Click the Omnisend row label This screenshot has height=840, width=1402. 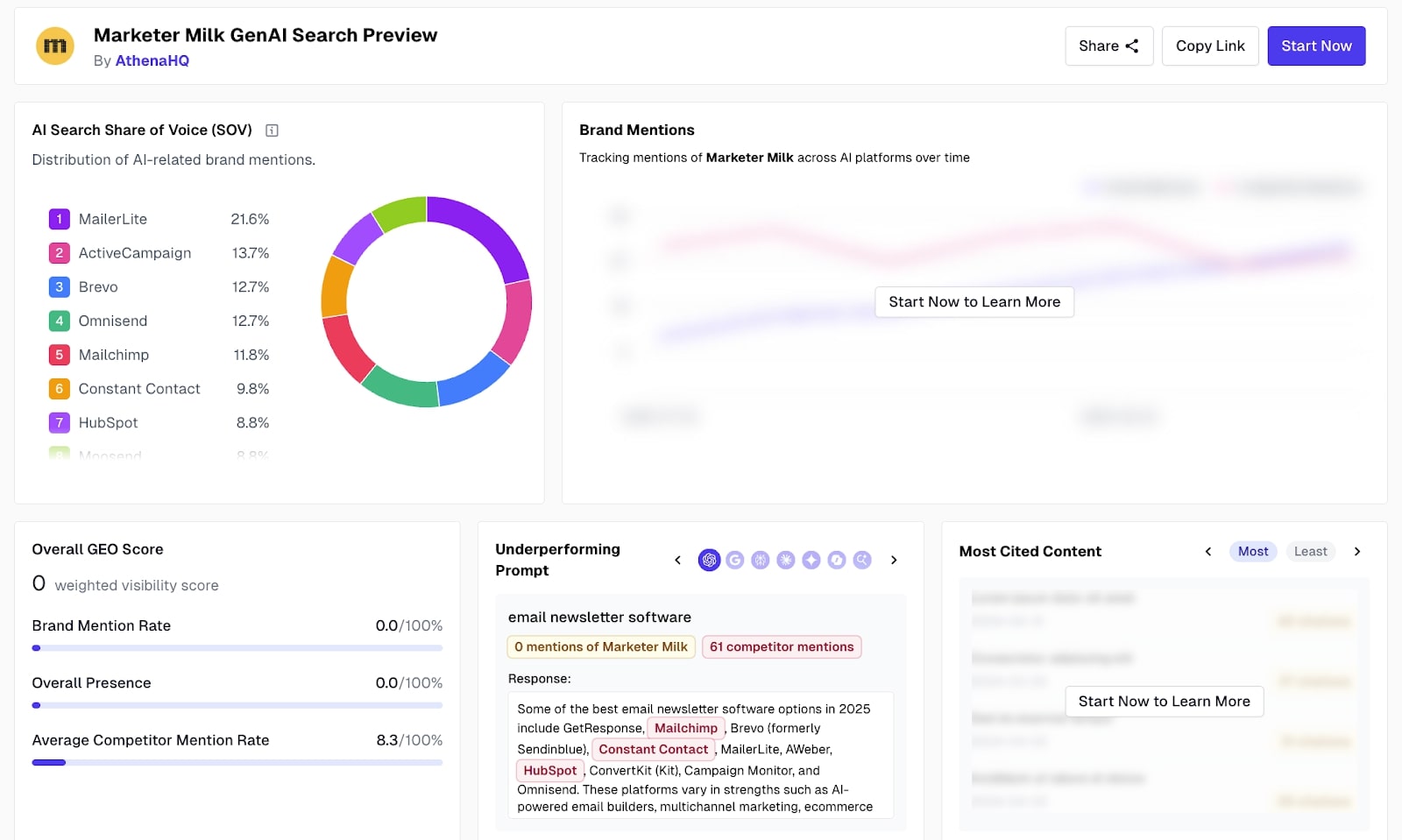tap(113, 321)
